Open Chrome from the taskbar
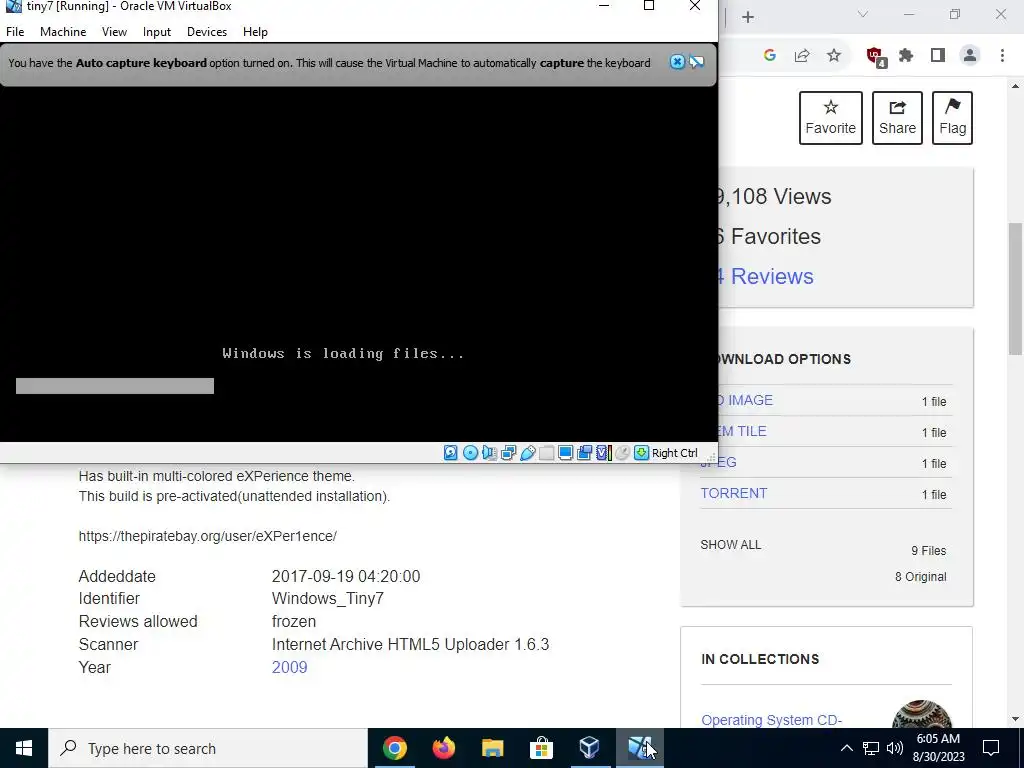Viewport: 1024px width, 768px height. (x=394, y=748)
